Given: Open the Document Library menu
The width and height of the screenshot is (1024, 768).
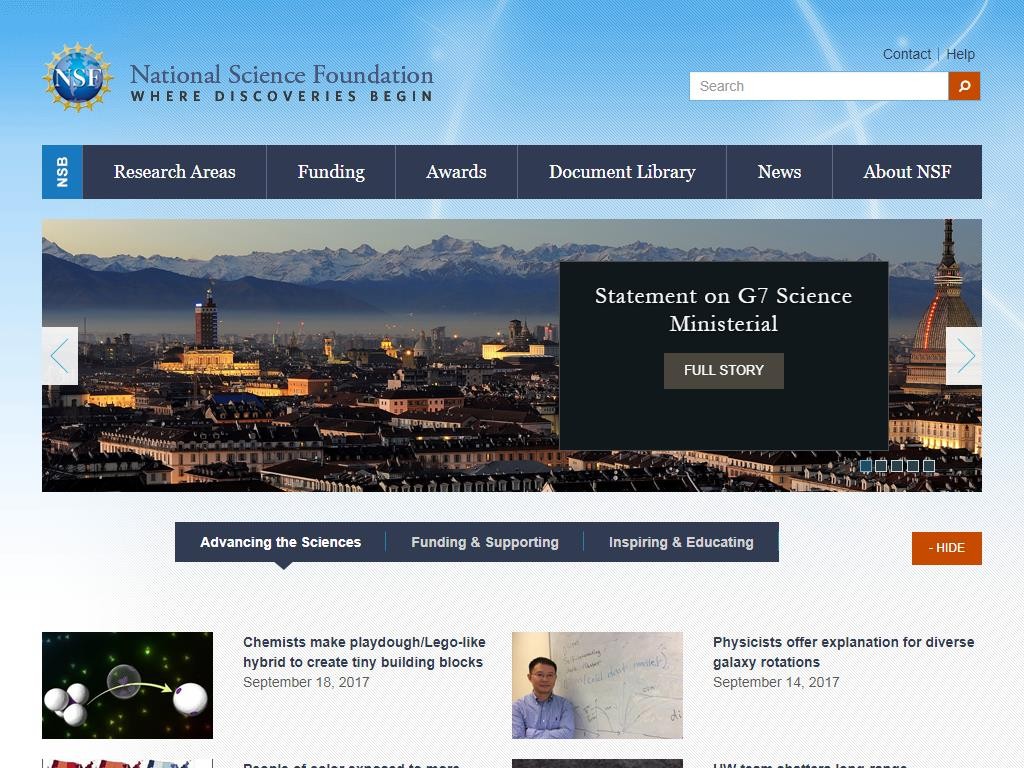Looking at the screenshot, I should (x=622, y=172).
